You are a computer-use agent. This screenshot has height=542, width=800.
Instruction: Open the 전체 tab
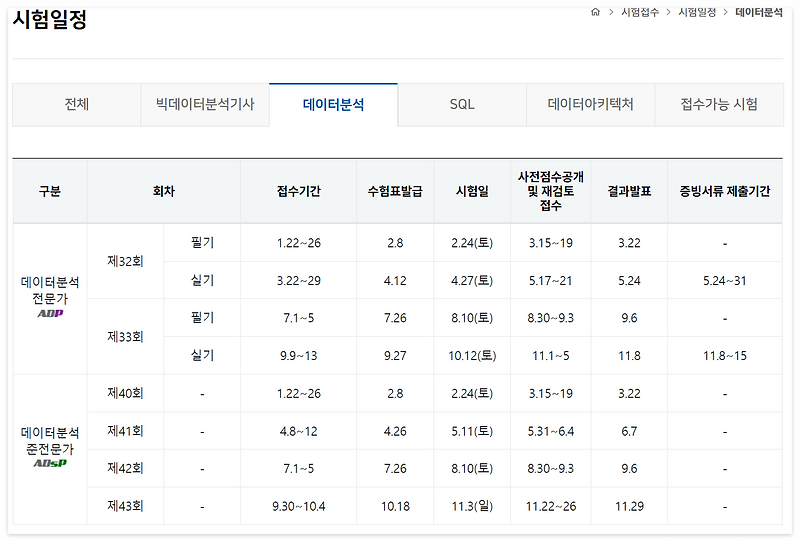click(x=77, y=105)
